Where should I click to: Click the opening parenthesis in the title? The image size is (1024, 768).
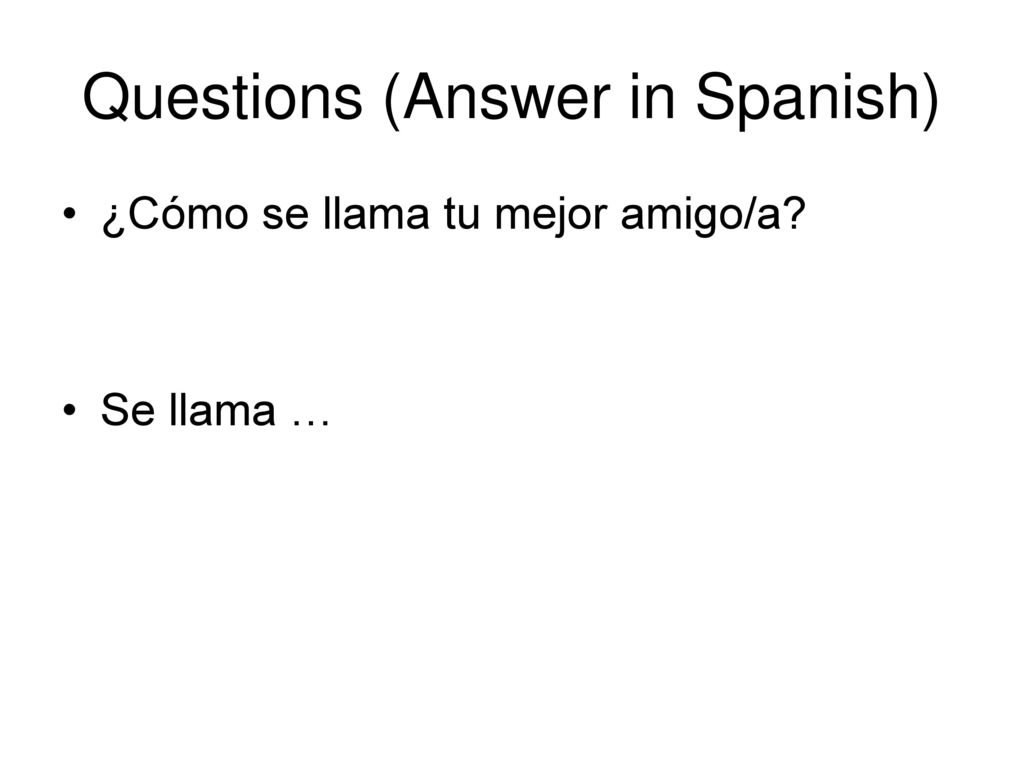click(x=392, y=101)
